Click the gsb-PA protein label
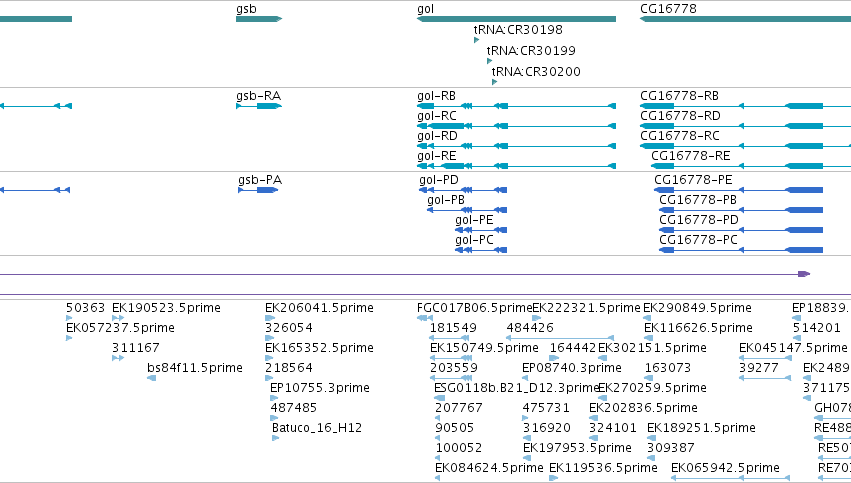The width and height of the screenshot is (851, 483). tap(260, 180)
